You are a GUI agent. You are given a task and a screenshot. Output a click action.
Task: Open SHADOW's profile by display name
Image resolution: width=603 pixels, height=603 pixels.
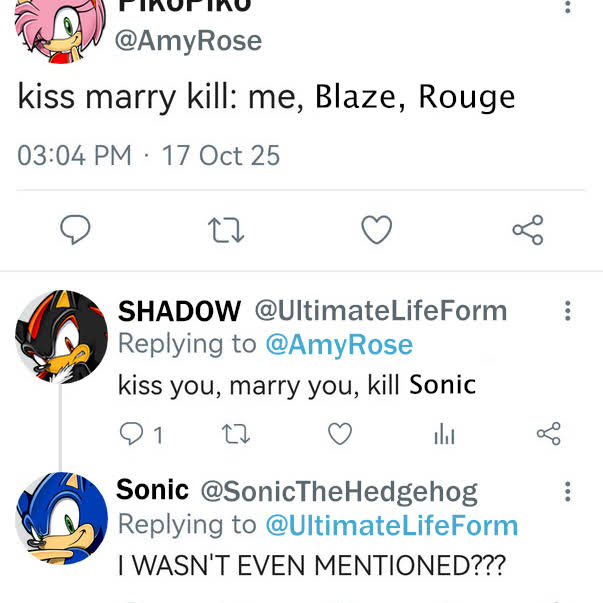pos(179,311)
